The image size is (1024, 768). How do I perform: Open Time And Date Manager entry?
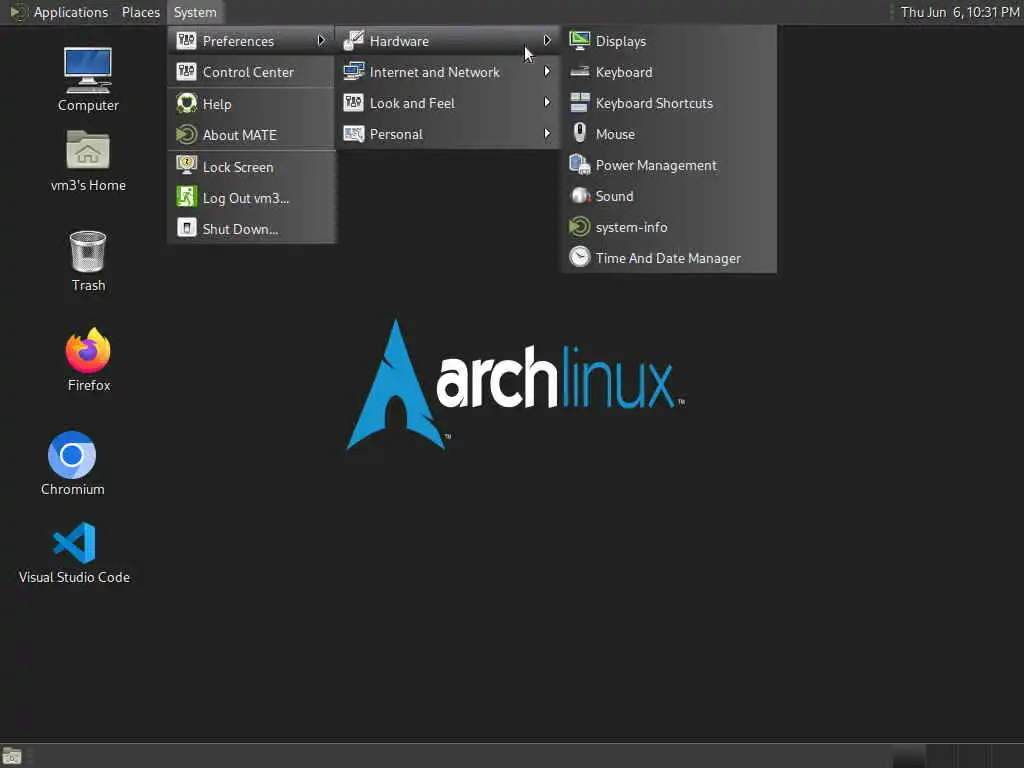[x=669, y=257]
